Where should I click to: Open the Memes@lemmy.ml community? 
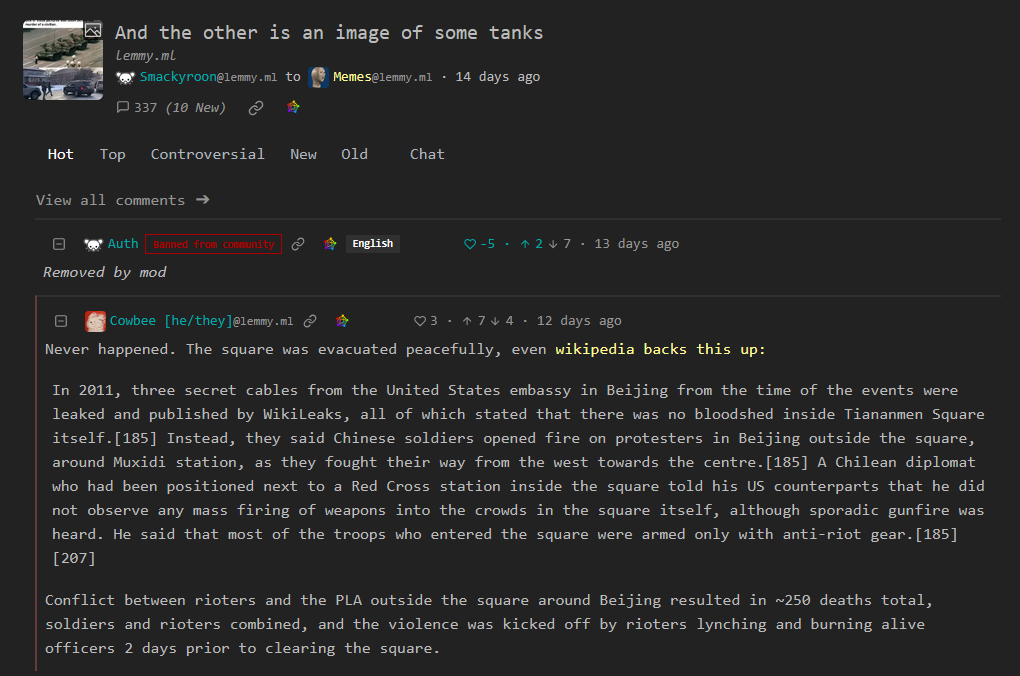tap(382, 77)
